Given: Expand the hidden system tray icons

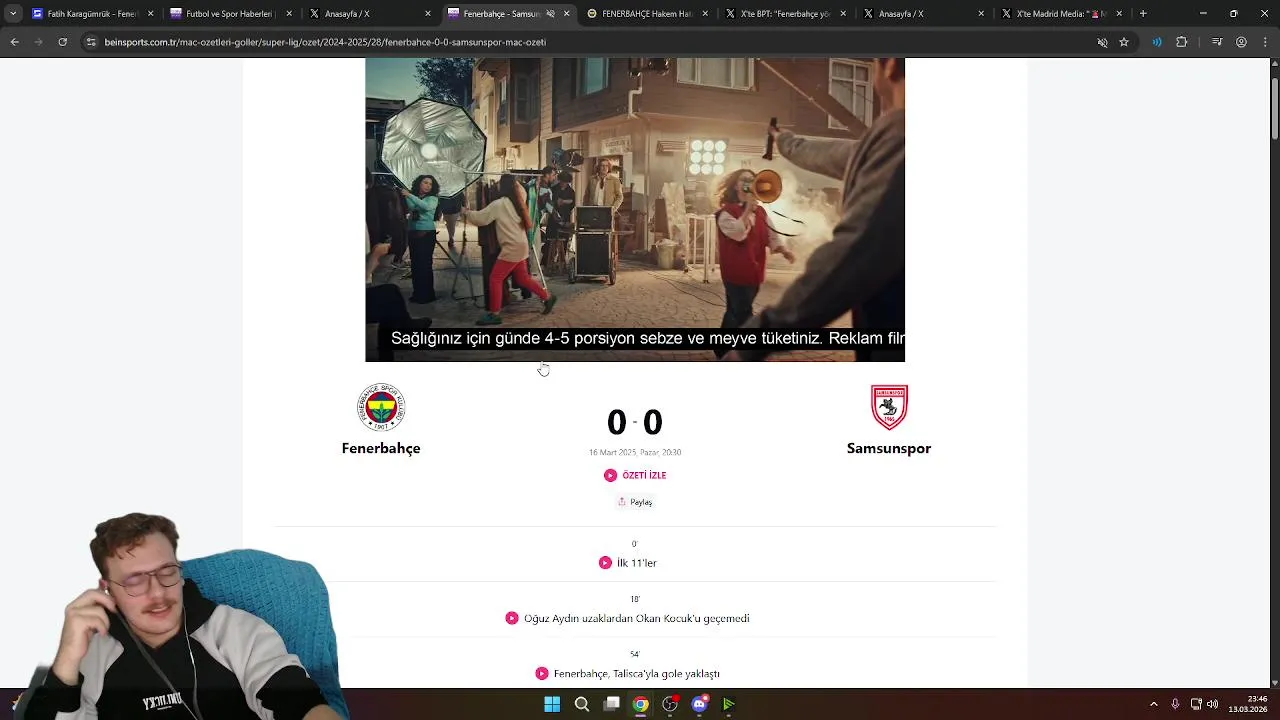Looking at the screenshot, I should tap(1153, 704).
